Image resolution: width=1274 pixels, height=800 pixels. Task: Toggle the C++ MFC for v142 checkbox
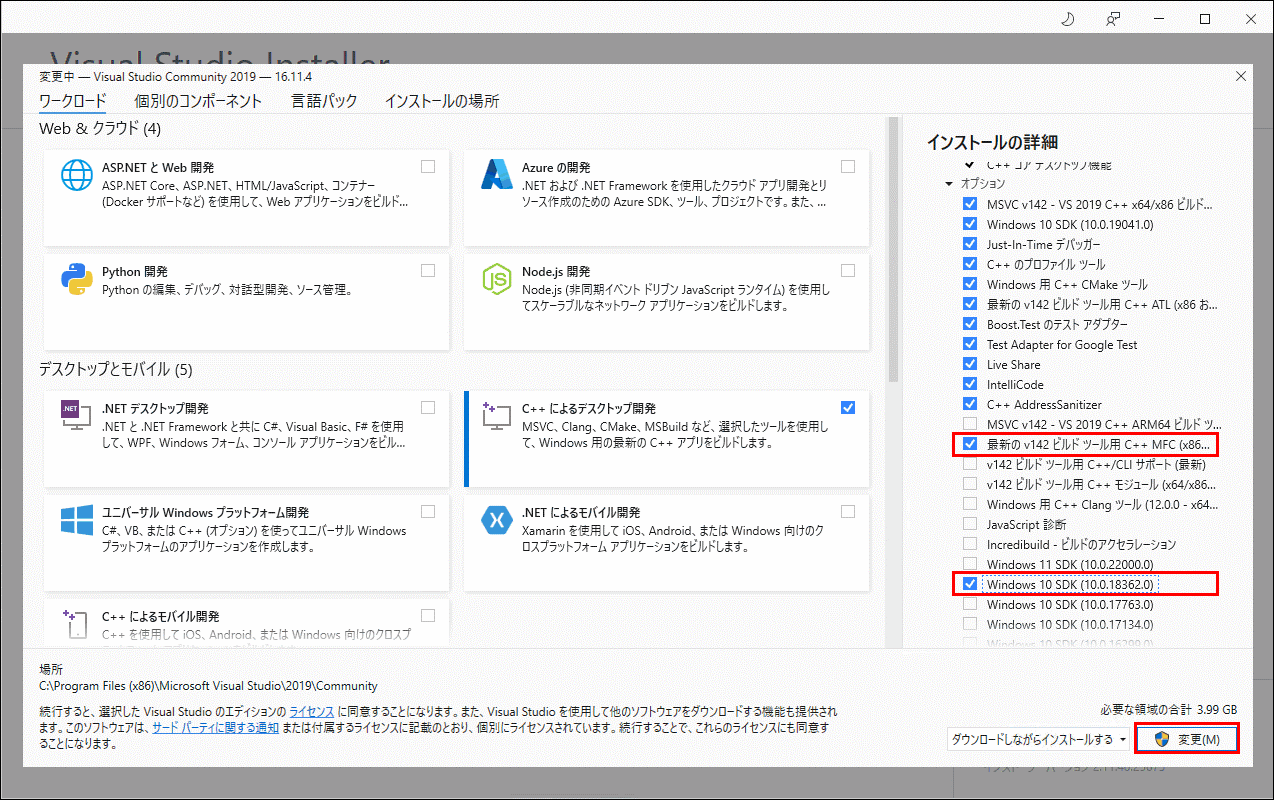(x=969, y=444)
